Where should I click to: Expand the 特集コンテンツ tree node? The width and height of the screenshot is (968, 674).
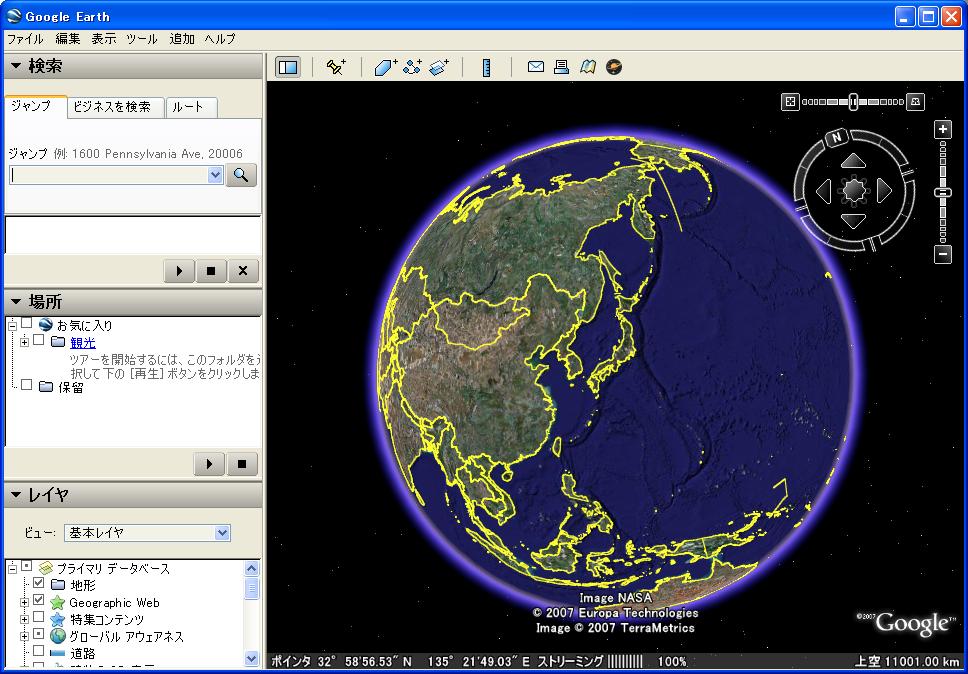point(24,619)
